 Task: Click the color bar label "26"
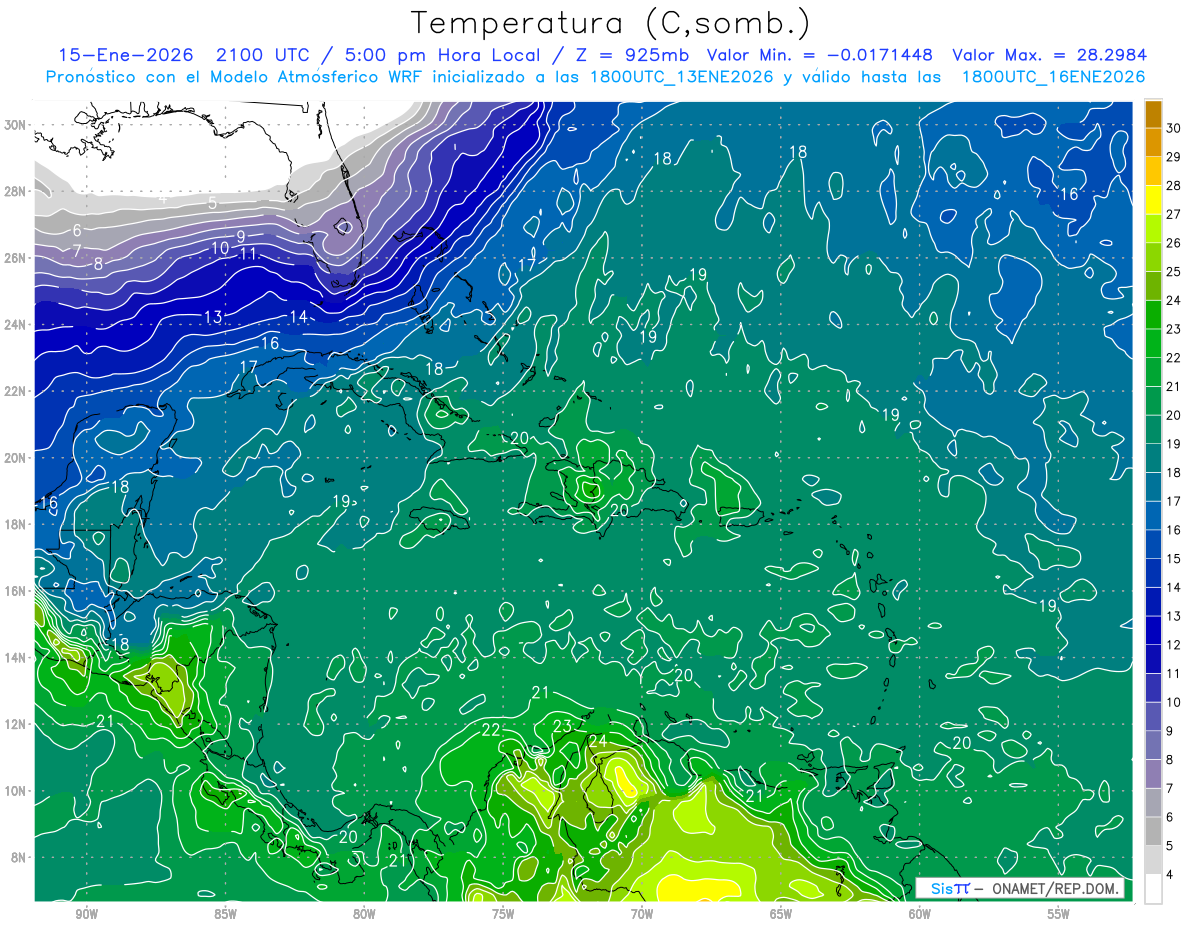[1174, 242]
